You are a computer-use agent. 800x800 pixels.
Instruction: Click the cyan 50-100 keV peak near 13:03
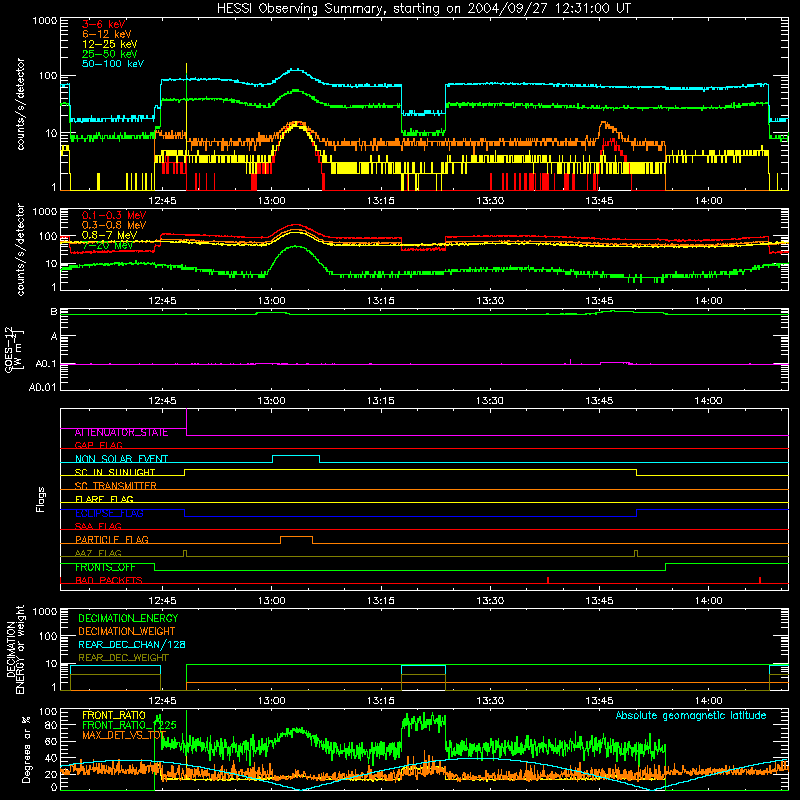pos(295,70)
